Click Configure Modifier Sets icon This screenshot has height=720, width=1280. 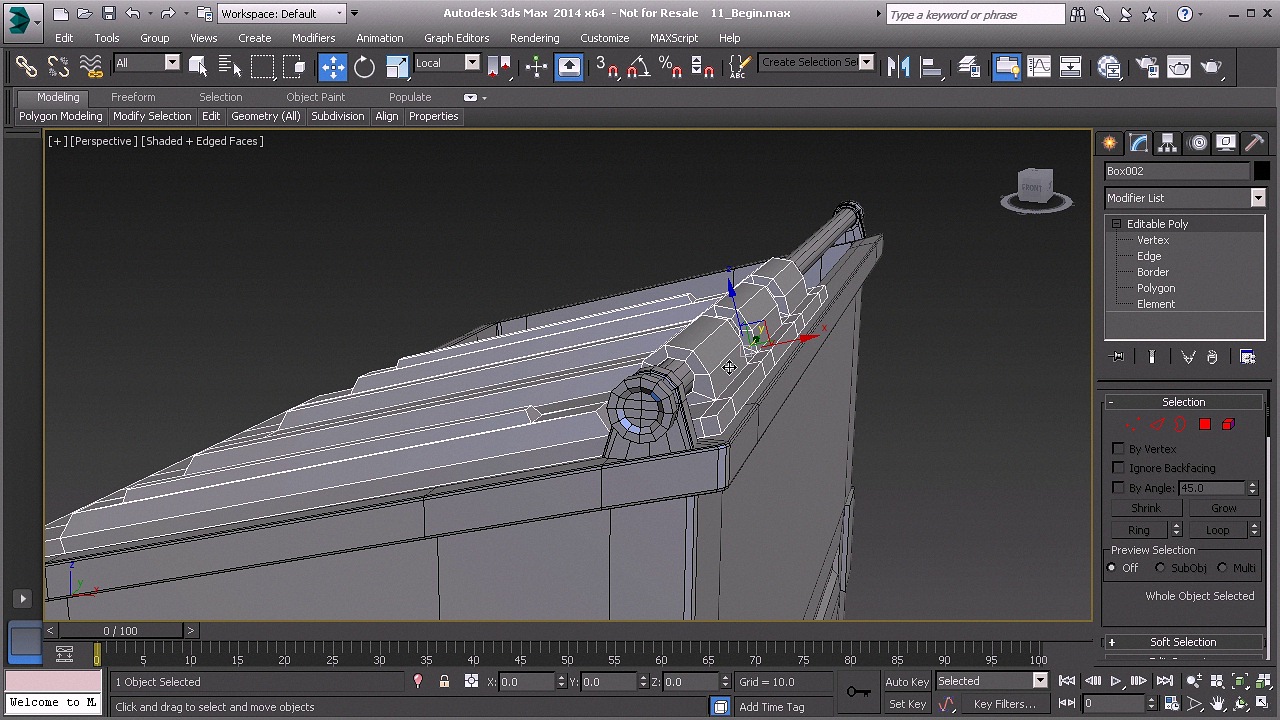(x=1248, y=357)
